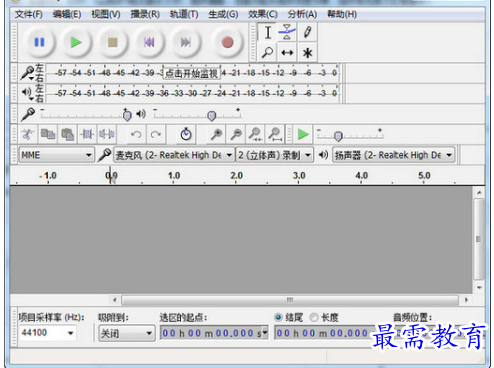494x368 pixels.
Task: Select the Selection (I-beam) tool
Action: click(268, 32)
